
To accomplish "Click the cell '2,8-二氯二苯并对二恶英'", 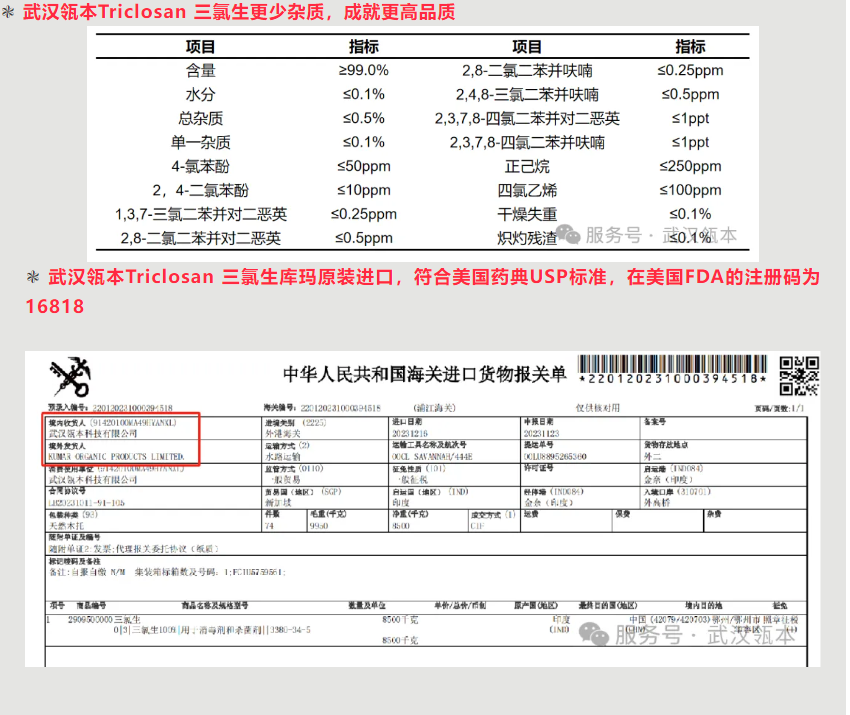I will pyautogui.click(x=201, y=238).
